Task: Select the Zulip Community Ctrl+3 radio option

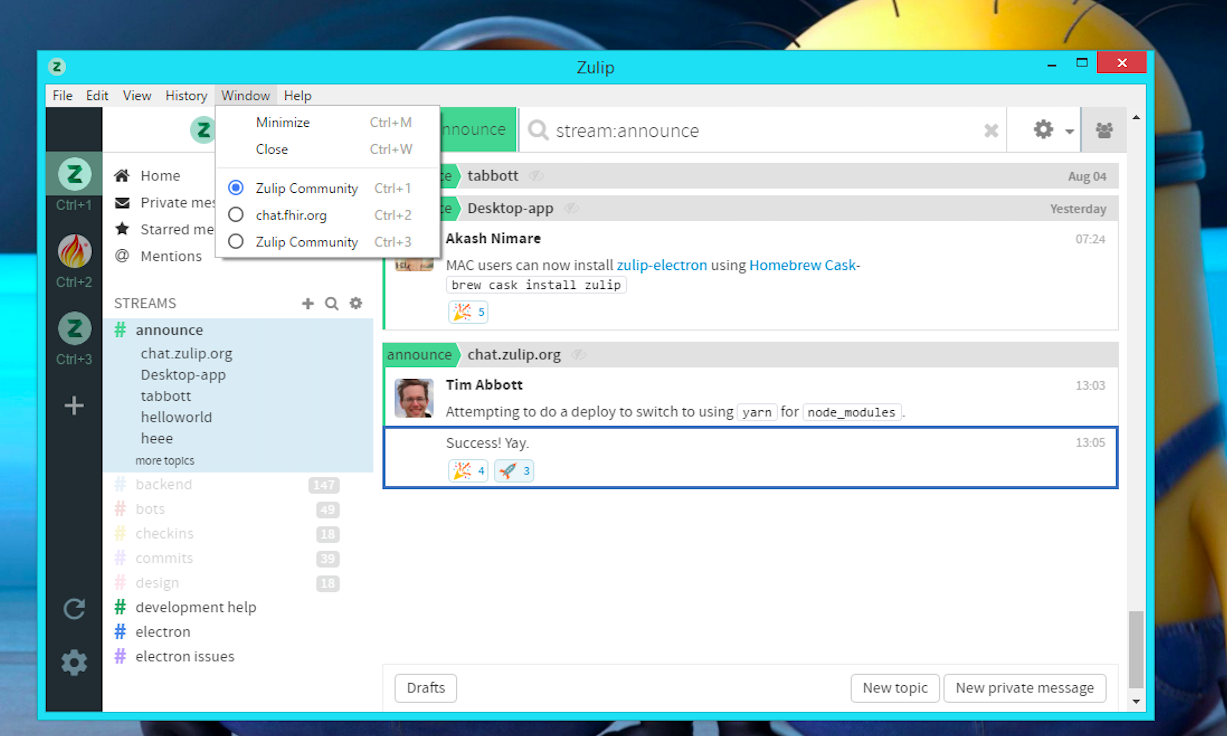Action: click(236, 242)
